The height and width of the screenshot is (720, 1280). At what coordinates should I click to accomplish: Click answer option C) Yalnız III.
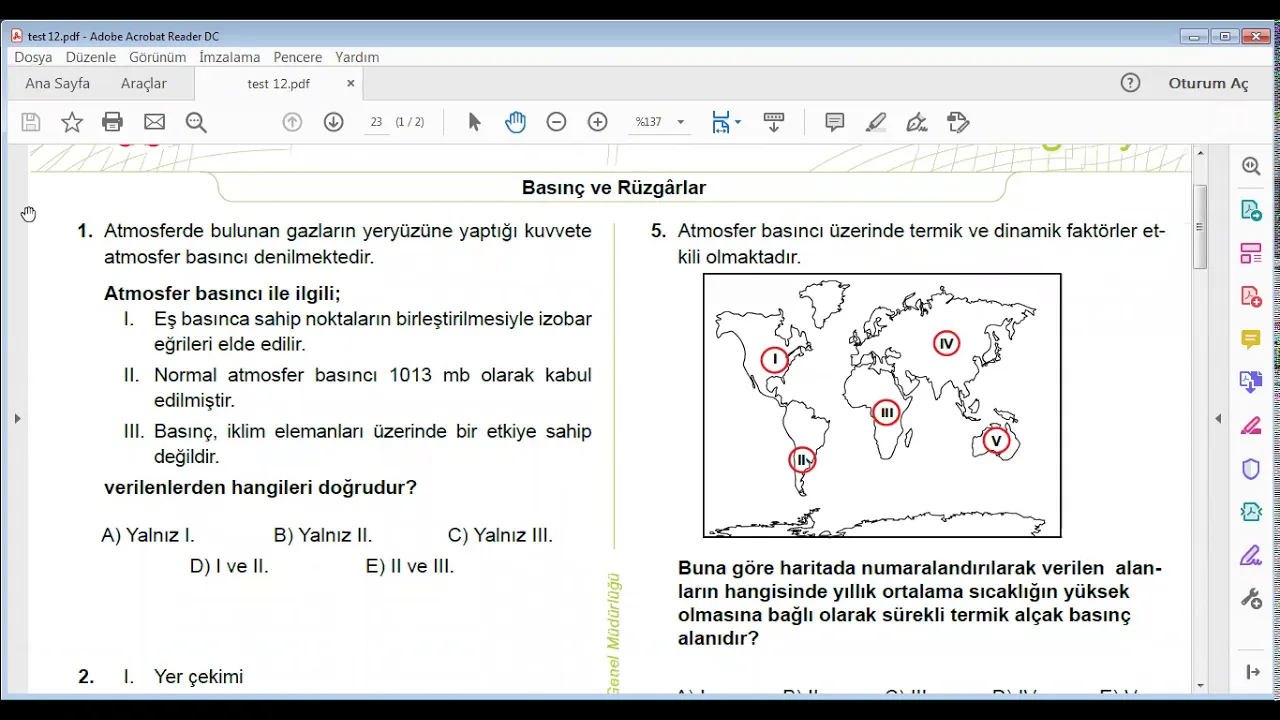[500, 535]
